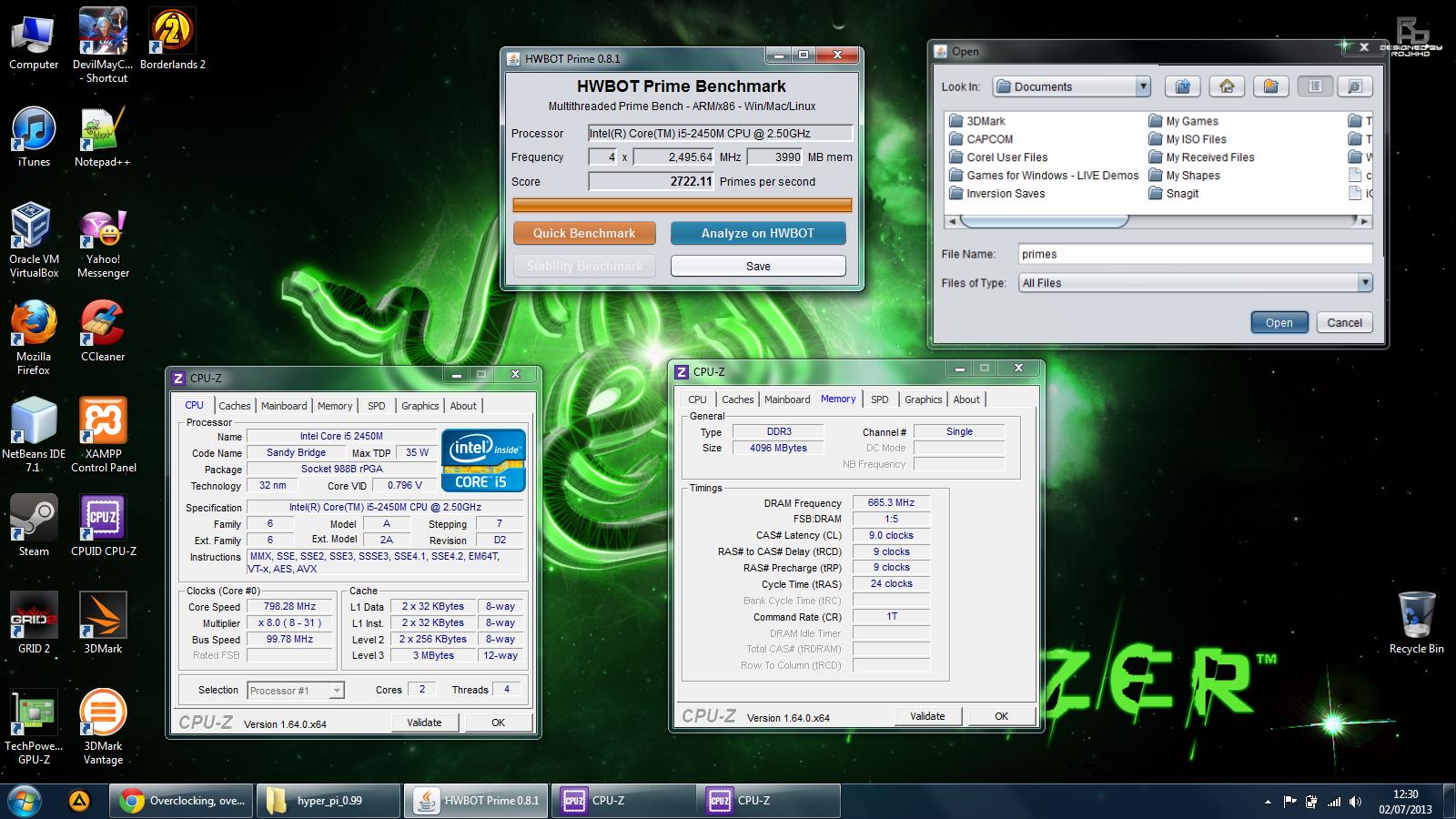Open the 3DMark Vantage desktop icon
The height and width of the screenshot is (819, 1456).
click(103, 727)
